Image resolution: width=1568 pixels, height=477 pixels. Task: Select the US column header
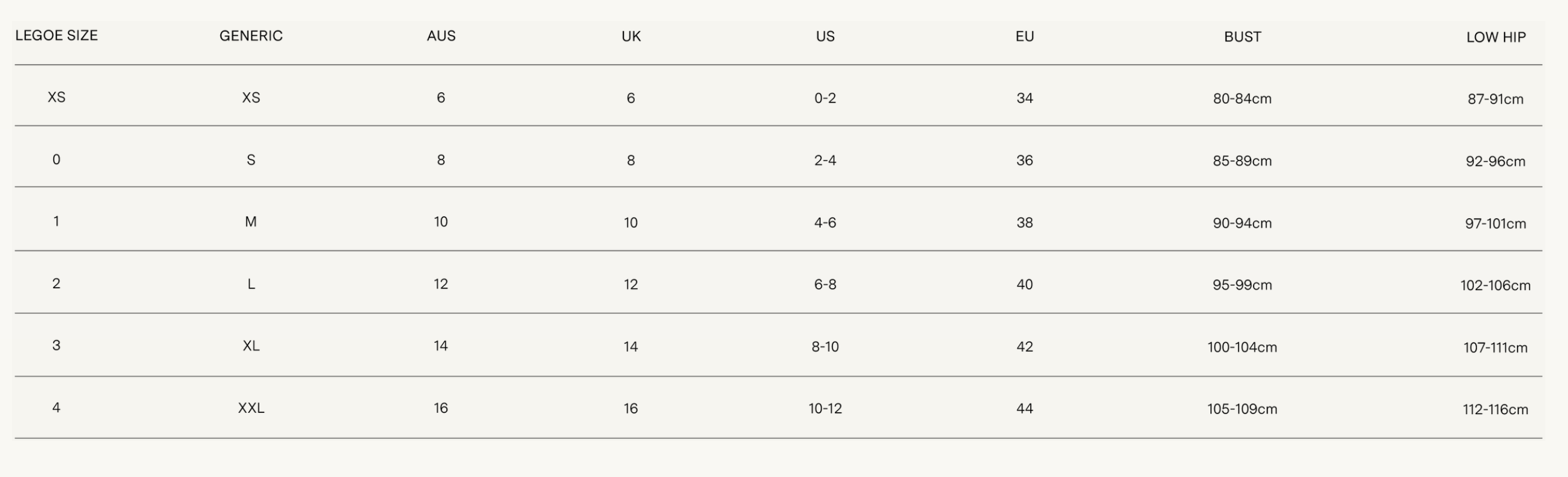coord(825,37)
